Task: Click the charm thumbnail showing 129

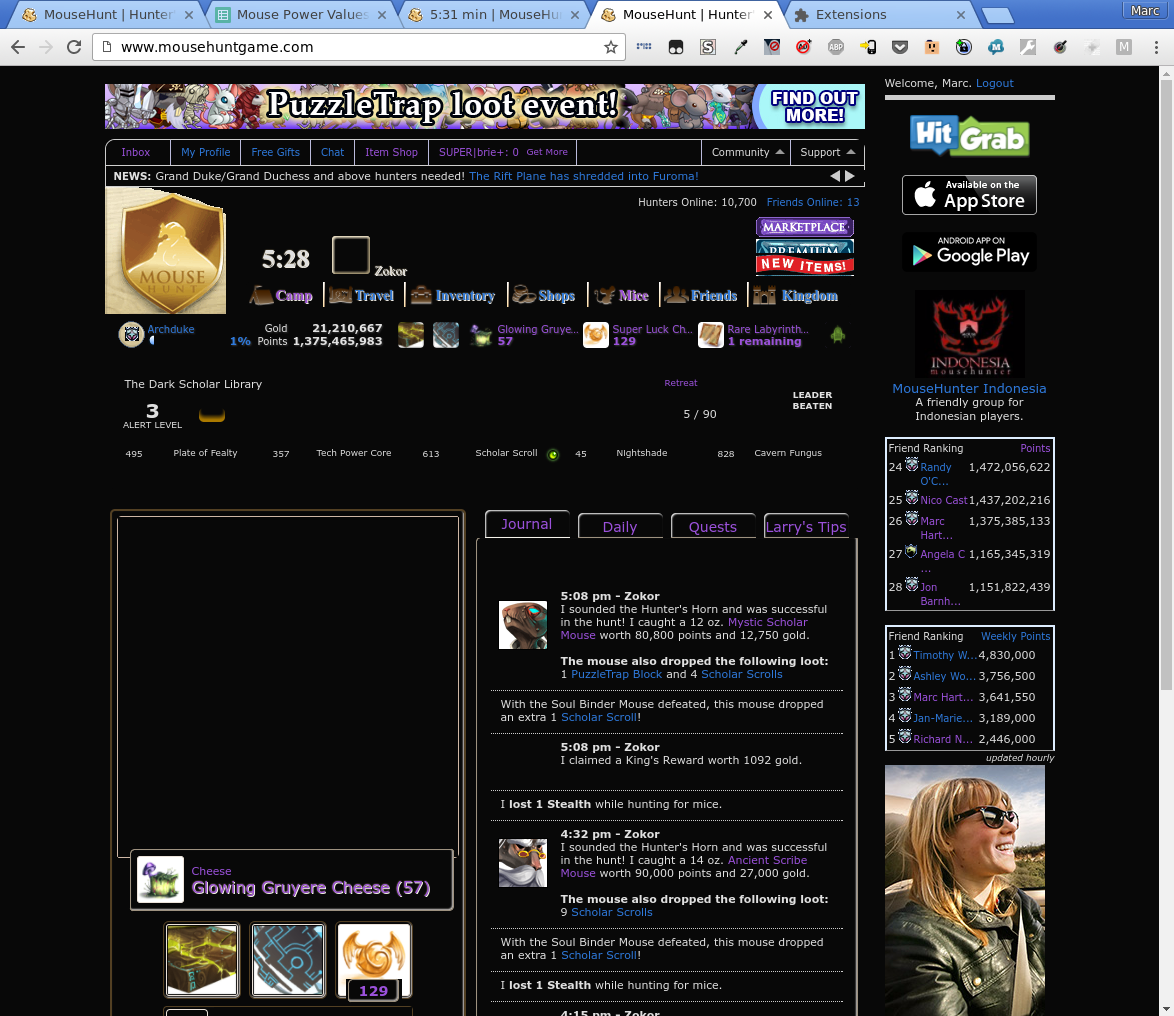Action: 374,960
